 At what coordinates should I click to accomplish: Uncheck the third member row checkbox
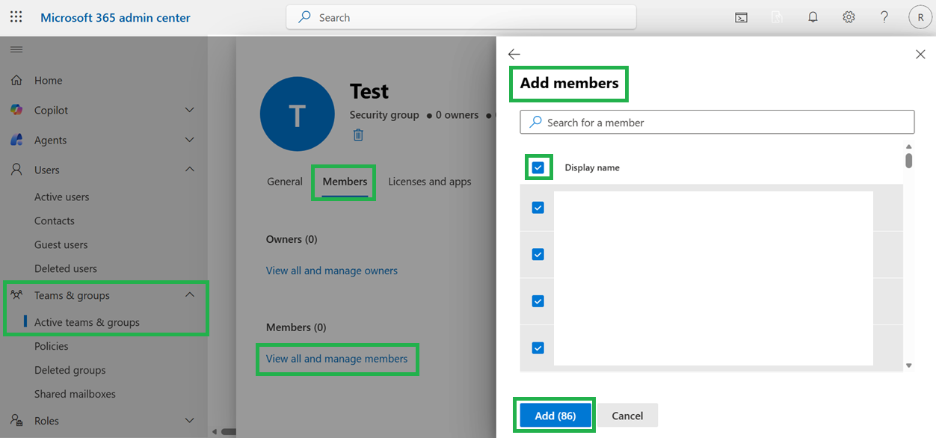pyautogui.click(x=538, y=301)
